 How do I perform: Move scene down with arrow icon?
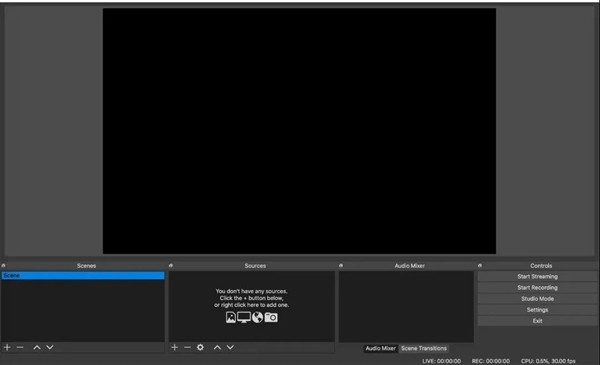point(50,347)
